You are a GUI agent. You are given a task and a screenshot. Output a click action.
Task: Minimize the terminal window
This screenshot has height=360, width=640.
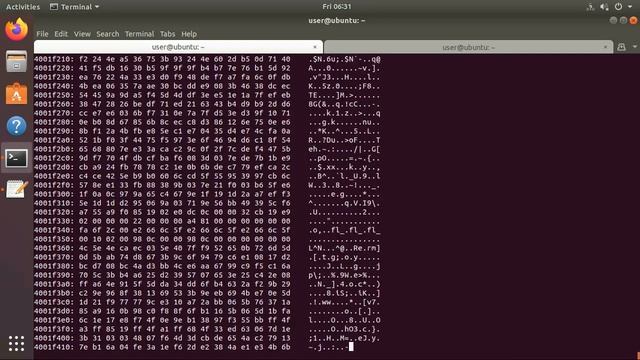(x=613, y=20)
